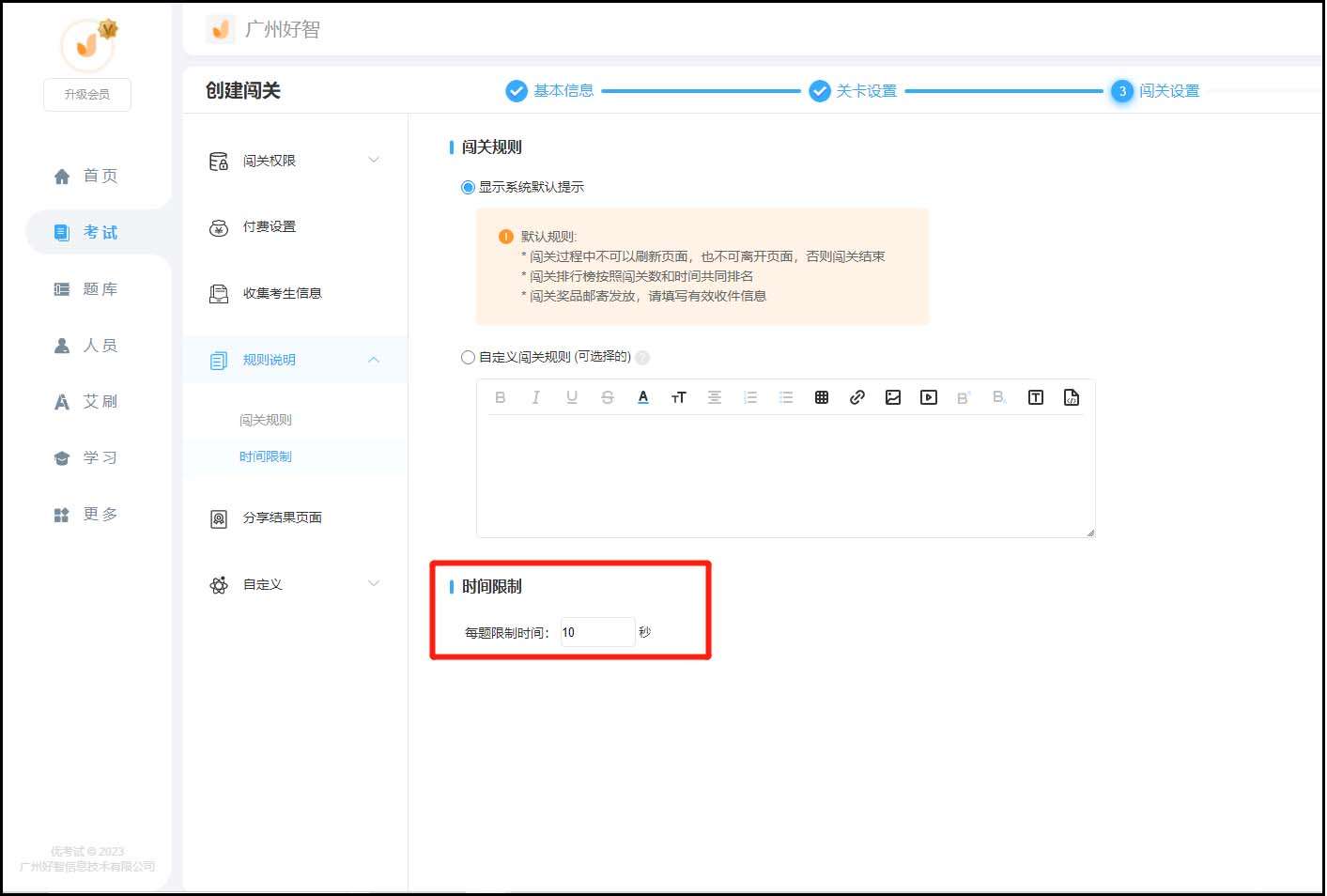Click the 升级会员 upgrade button

(x=86, y=94)
